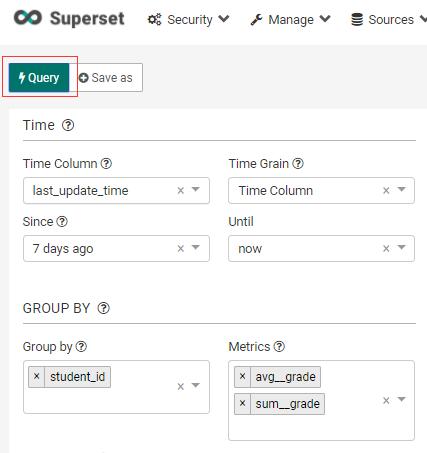Open the Sources menu

[x=389, y=20]
